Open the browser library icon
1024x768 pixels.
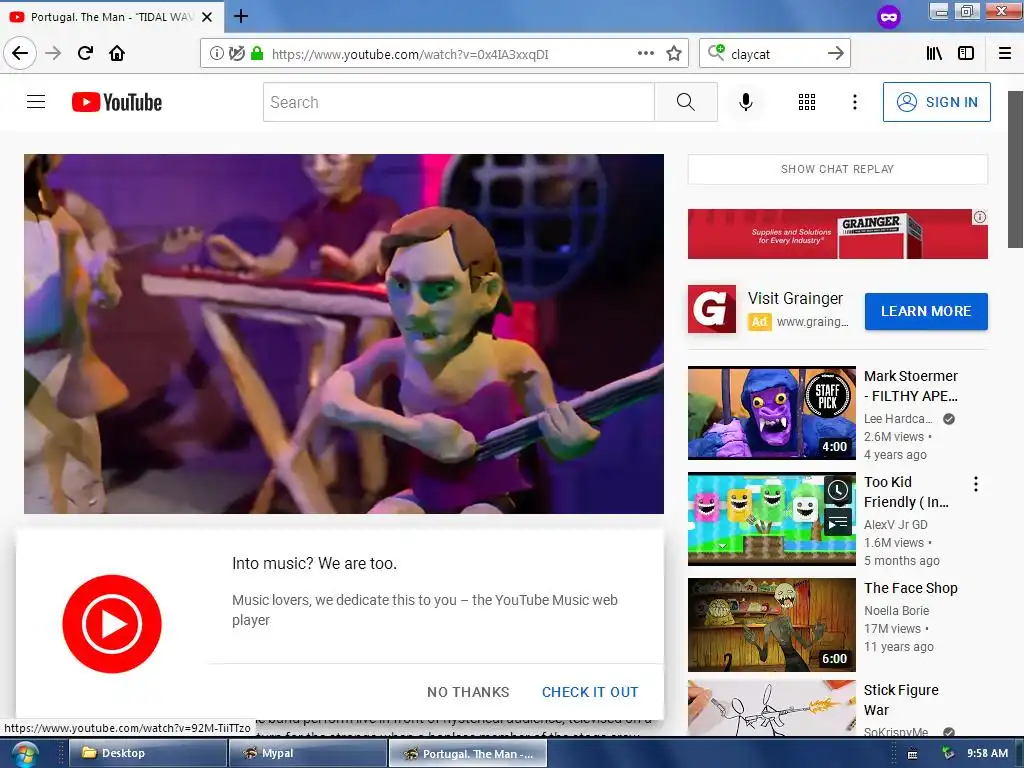pos(934,54)
